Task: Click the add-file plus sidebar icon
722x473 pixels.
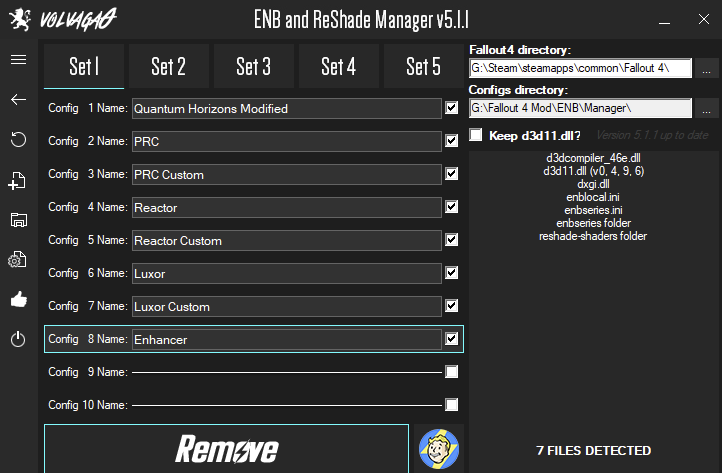Action: point(17,180)
